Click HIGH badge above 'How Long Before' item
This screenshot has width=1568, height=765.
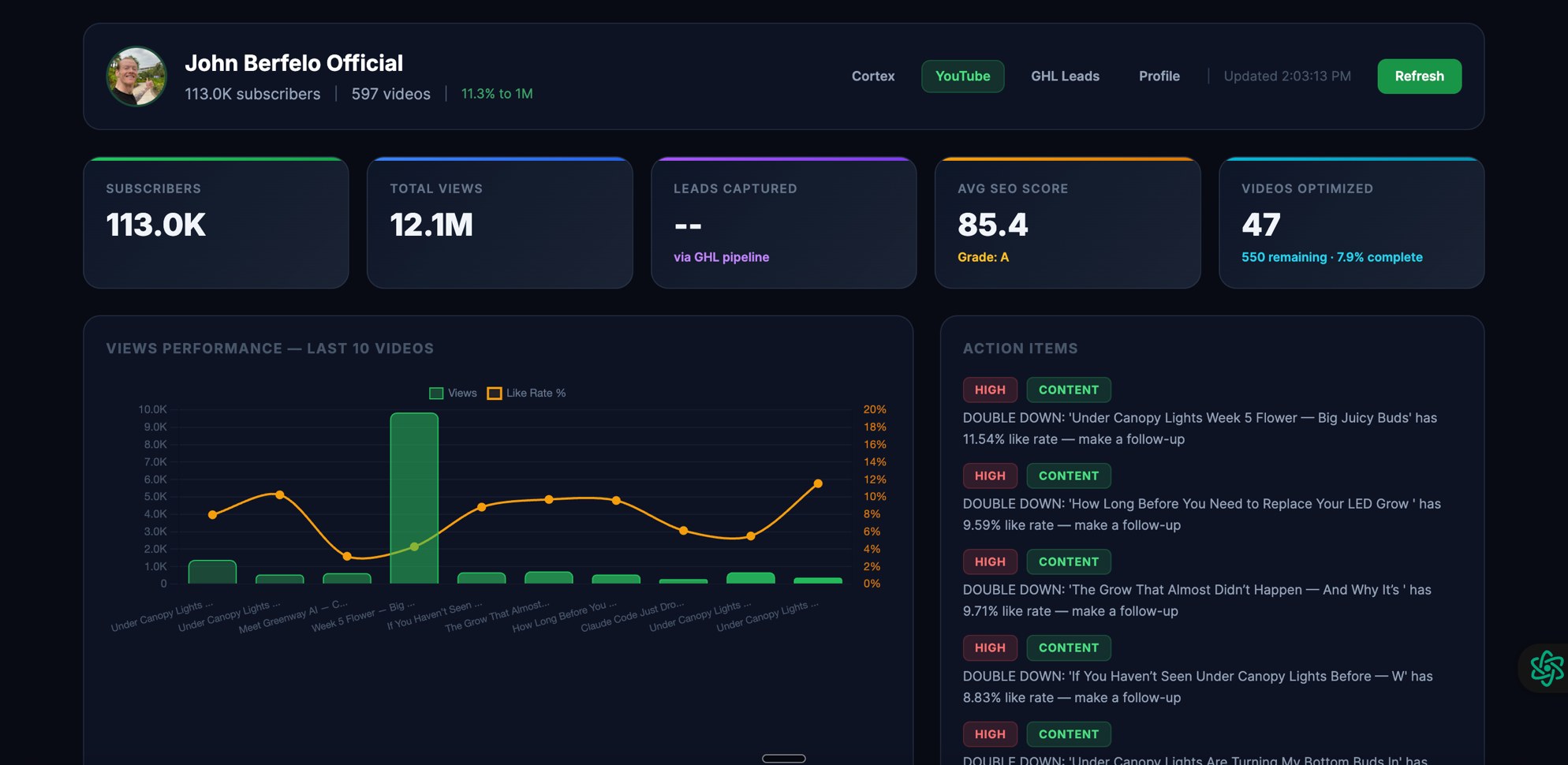click(x=990, y=476)
